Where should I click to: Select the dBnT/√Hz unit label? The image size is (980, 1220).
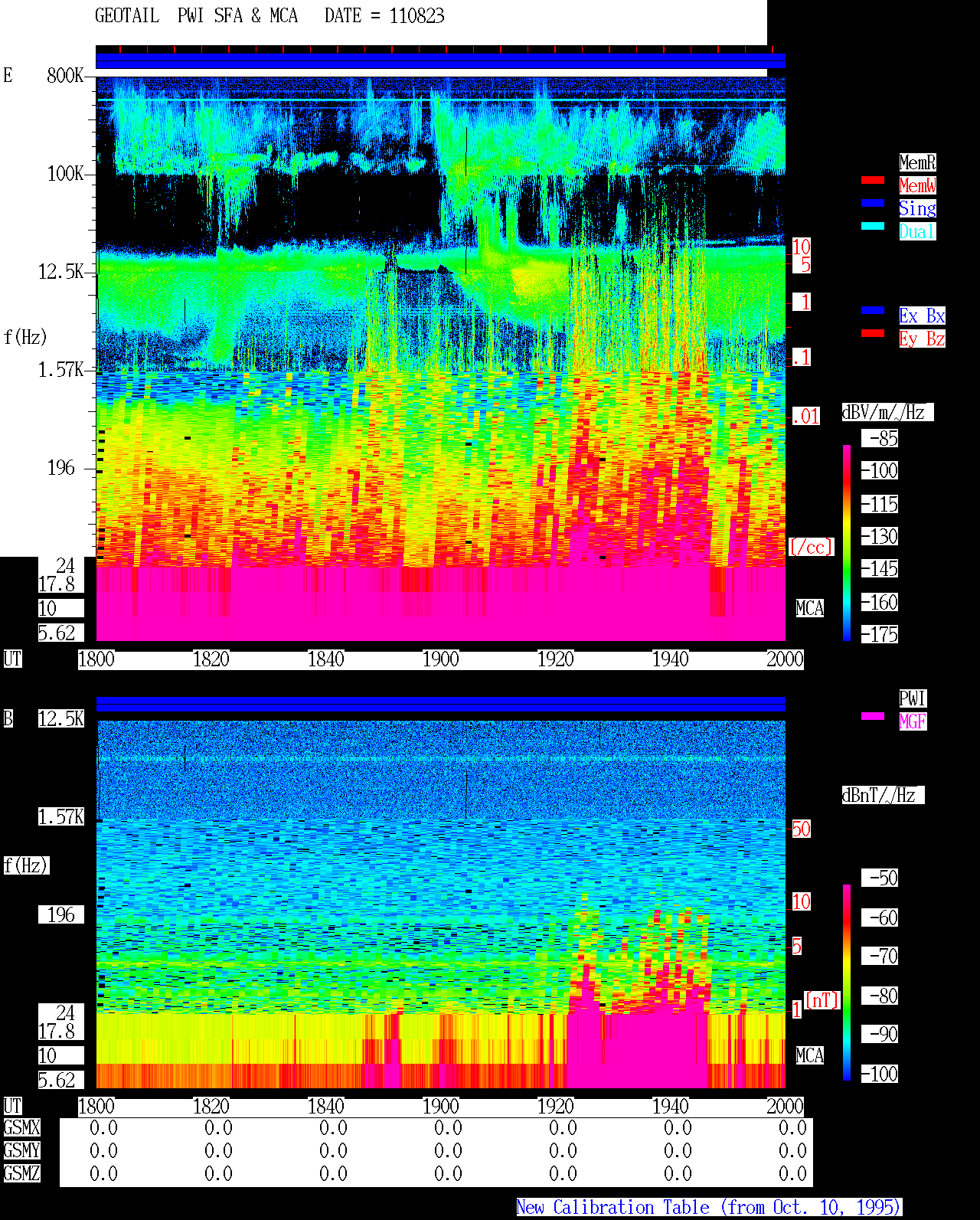(883, 795)
